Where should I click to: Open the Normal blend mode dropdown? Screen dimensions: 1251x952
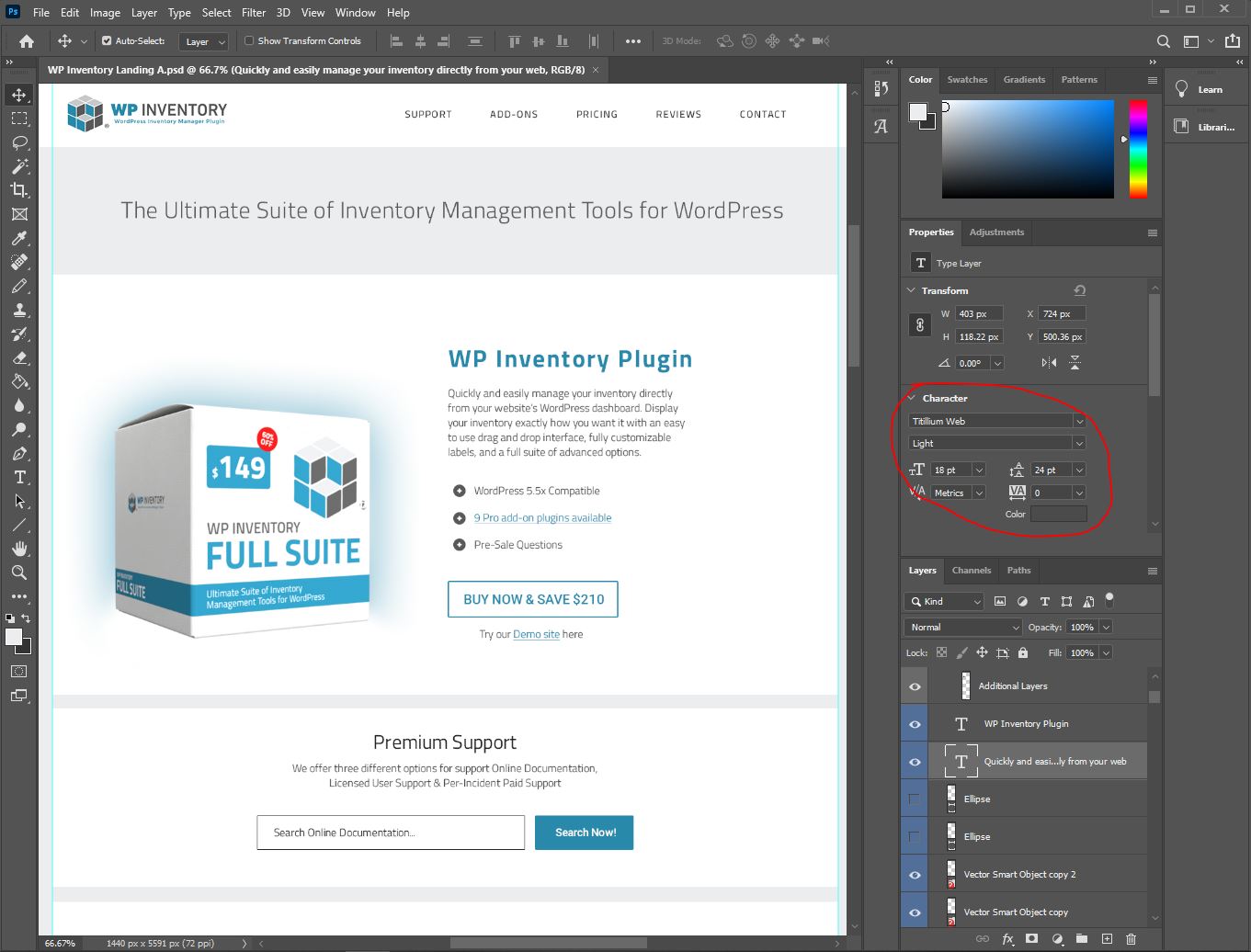pyautogui.click(x=963, y=627)
